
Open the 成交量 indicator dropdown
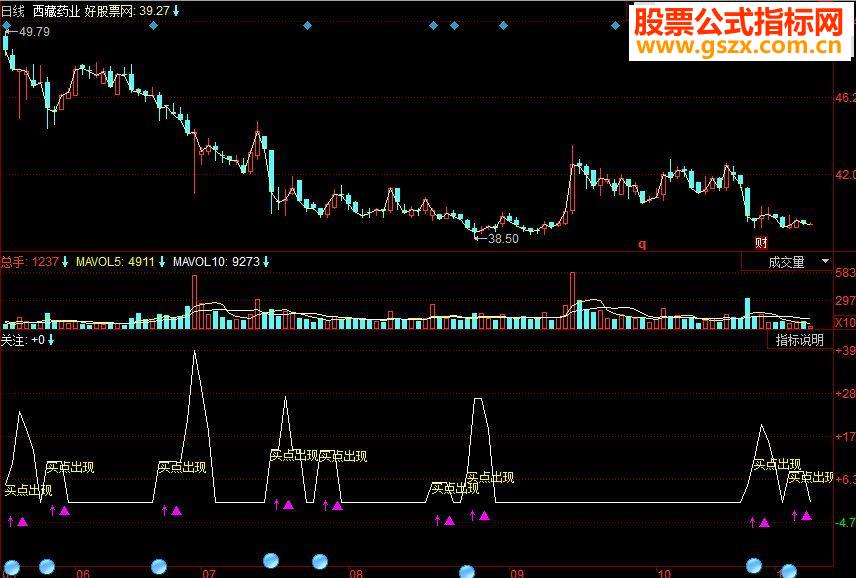790,259
